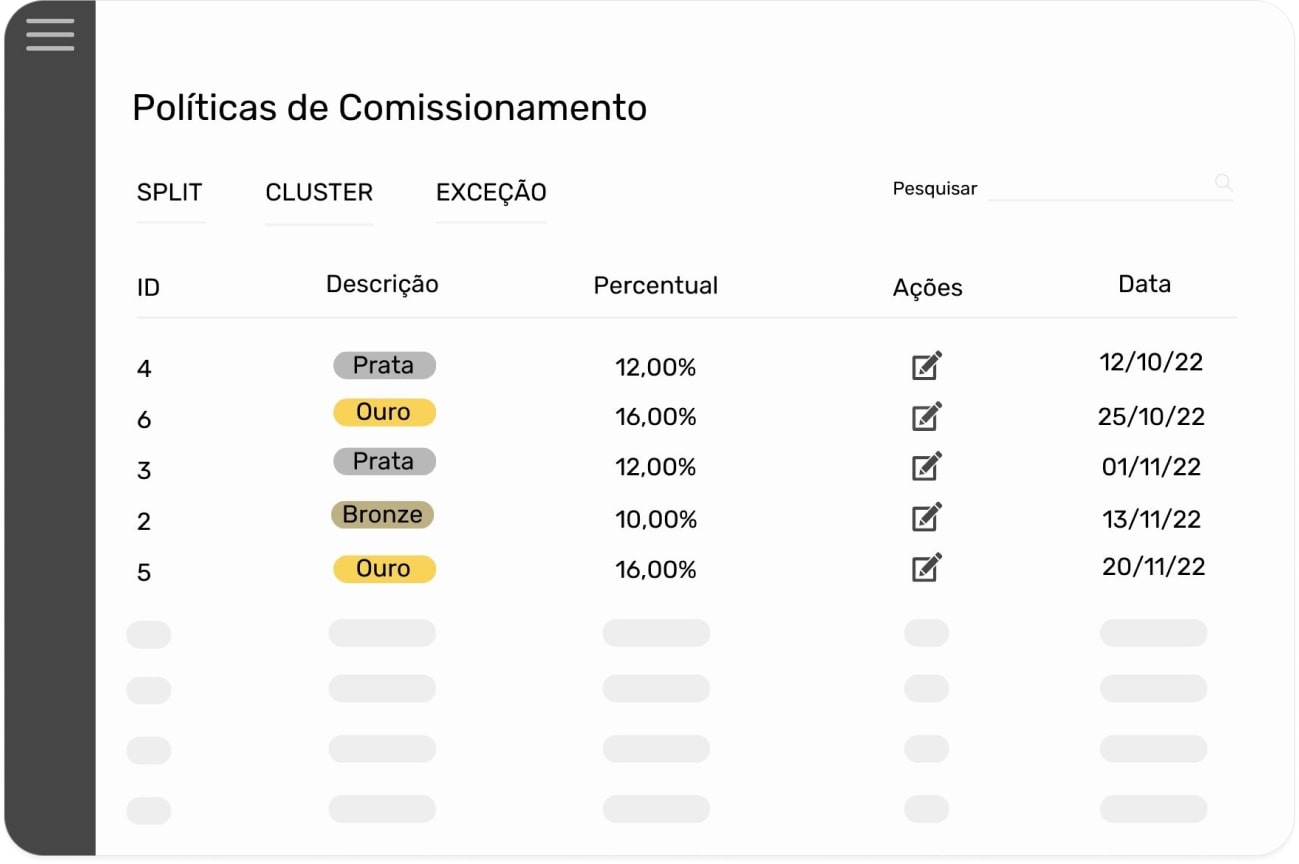Edit the Ouro policy dated 25/10/22
This screenshot has height=864, width=1299.
tap(925, 416)
